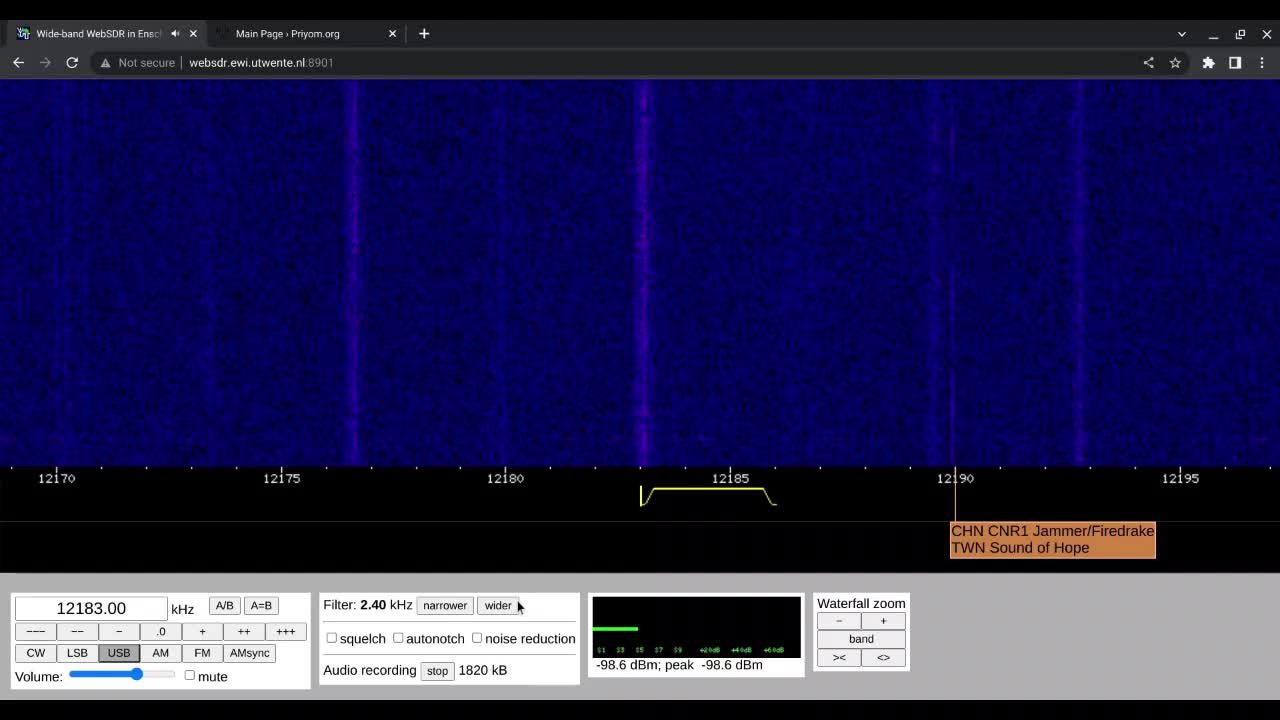Click the >< waterfall zoom button
Screen dimensions: 1280x720
[x=839, y=657]
